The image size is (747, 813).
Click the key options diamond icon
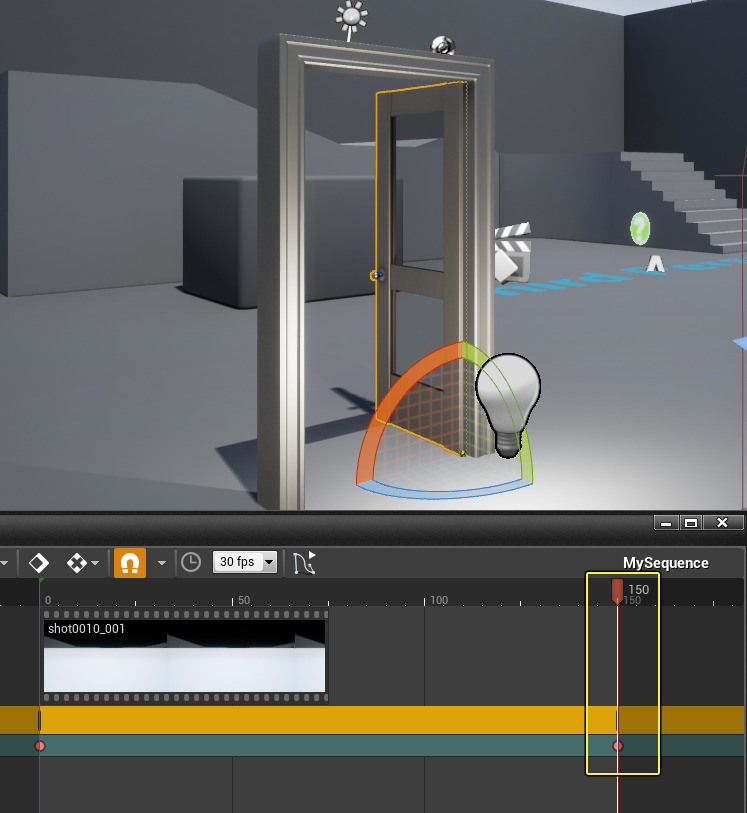[x=38, y=563]
